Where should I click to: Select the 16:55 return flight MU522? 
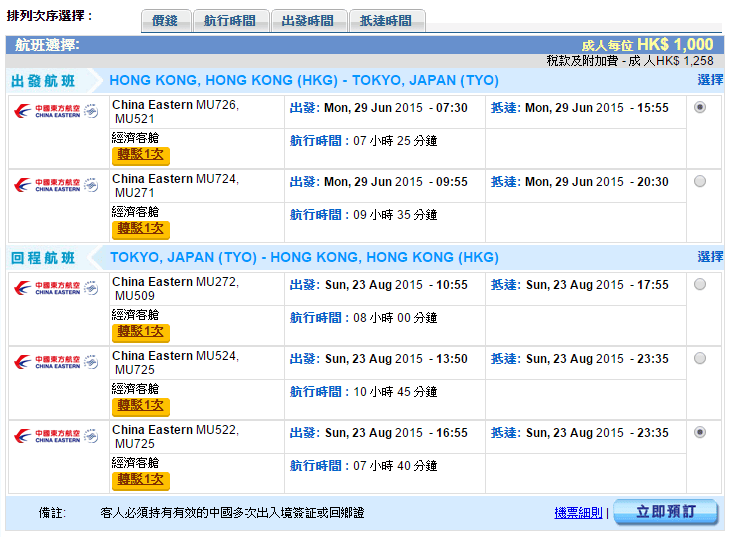coord(699,432)
